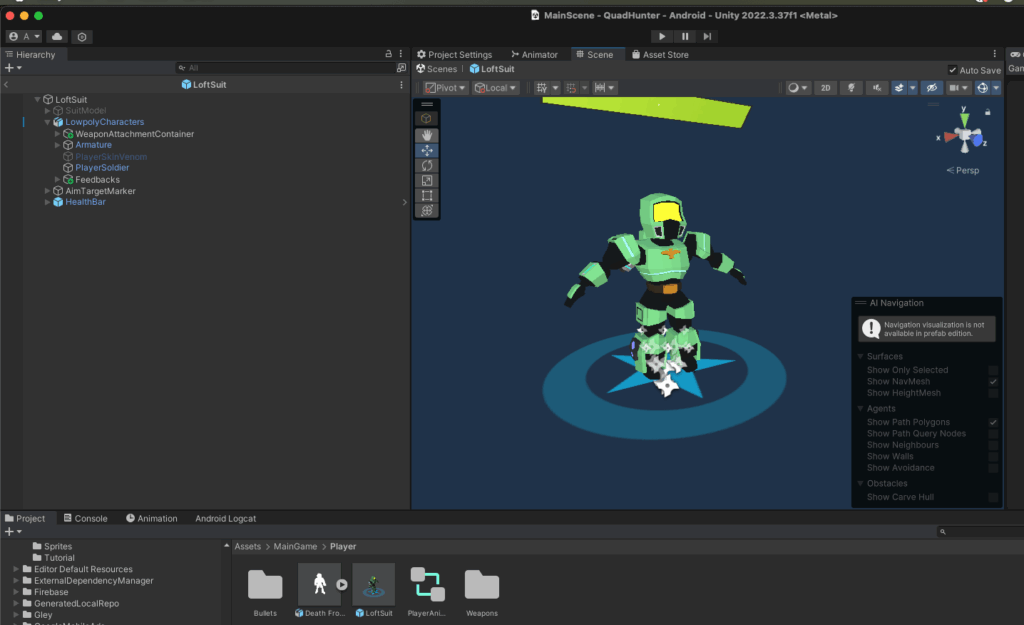The width and height of the screenshot is (1024, 625).
Task: Switch to the Asset Store tab
Action: click(x=660, y=54)
